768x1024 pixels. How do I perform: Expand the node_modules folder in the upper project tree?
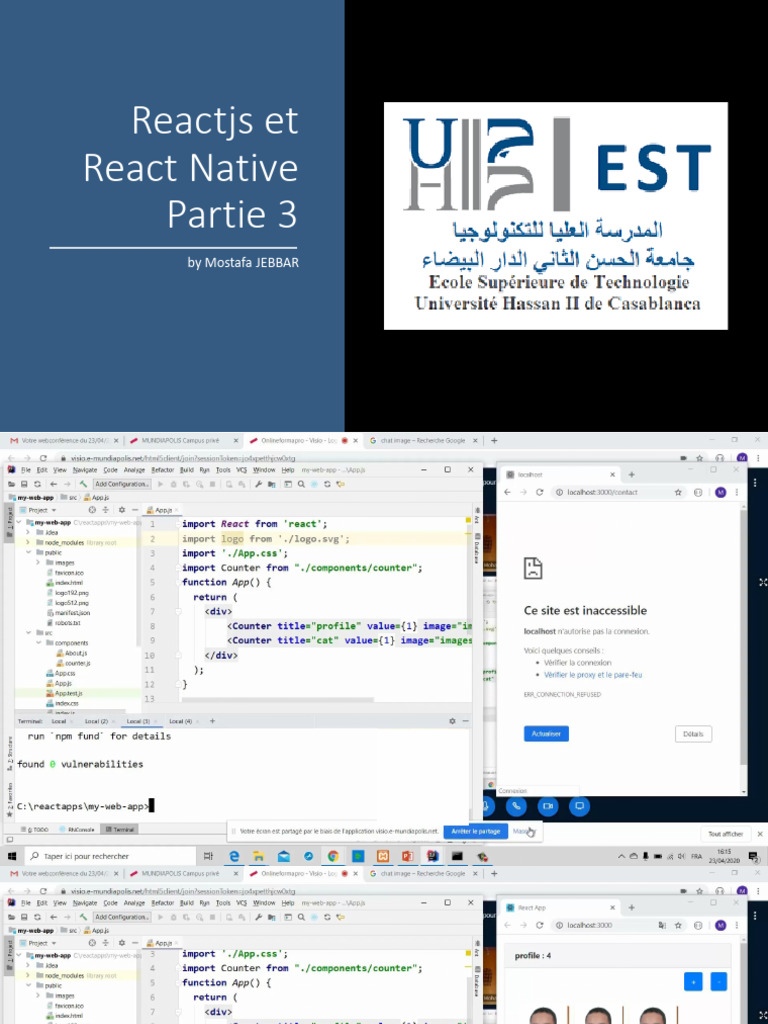28,542
